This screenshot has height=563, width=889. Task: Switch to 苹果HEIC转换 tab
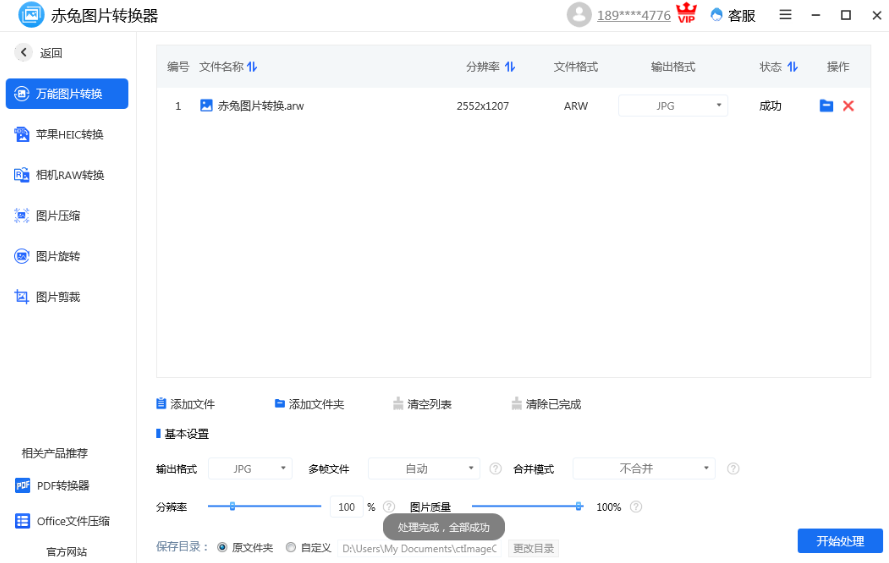68,134
